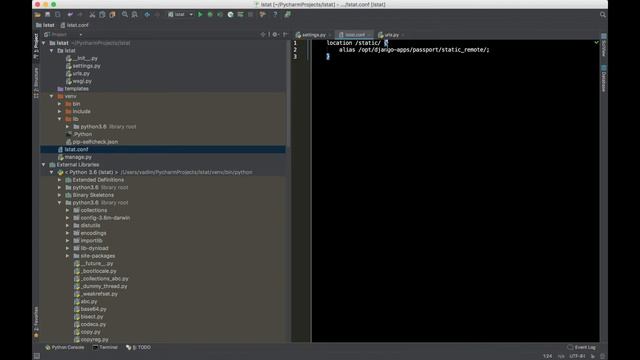Click Search Everywhere magnifier at top right

[602, 14]
